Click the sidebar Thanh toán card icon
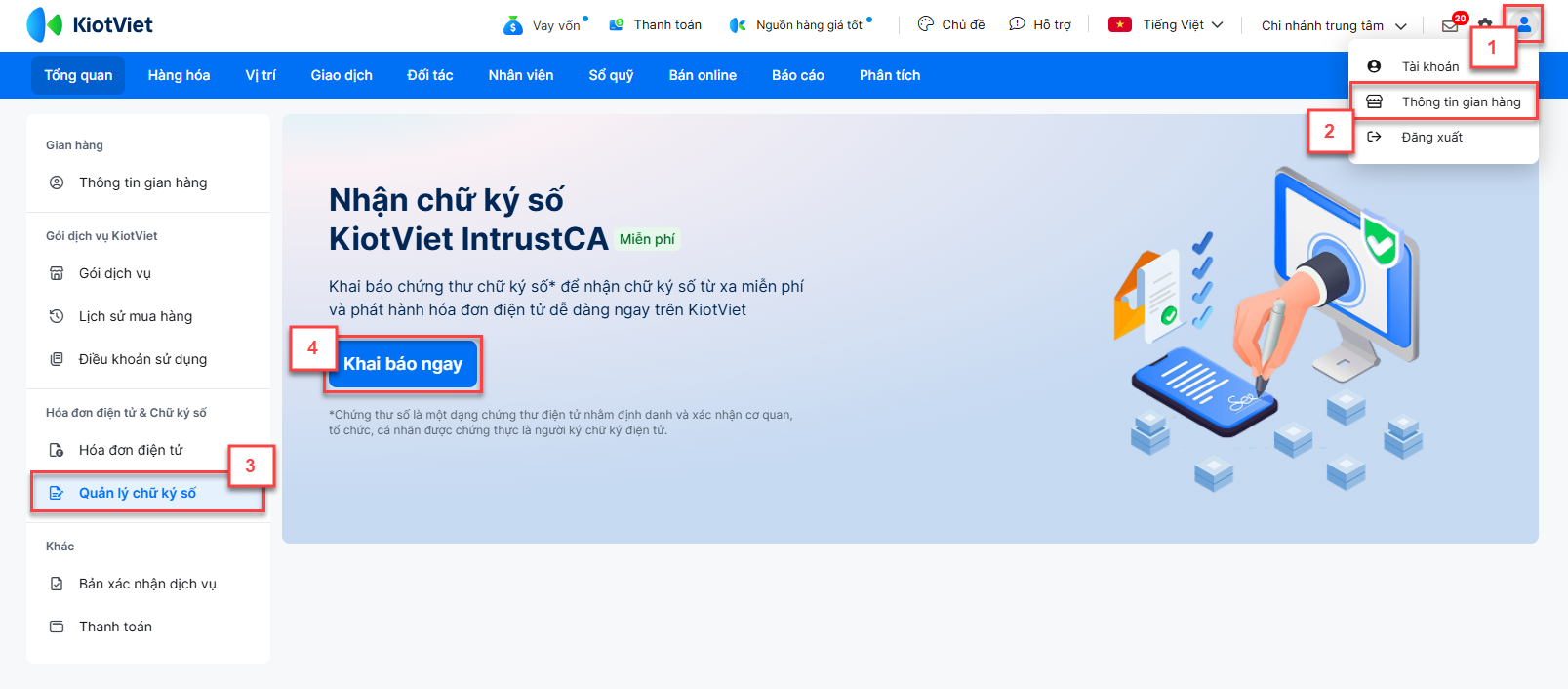Image resolution: width=1568 pixels, height=689 pixels. 57,627
